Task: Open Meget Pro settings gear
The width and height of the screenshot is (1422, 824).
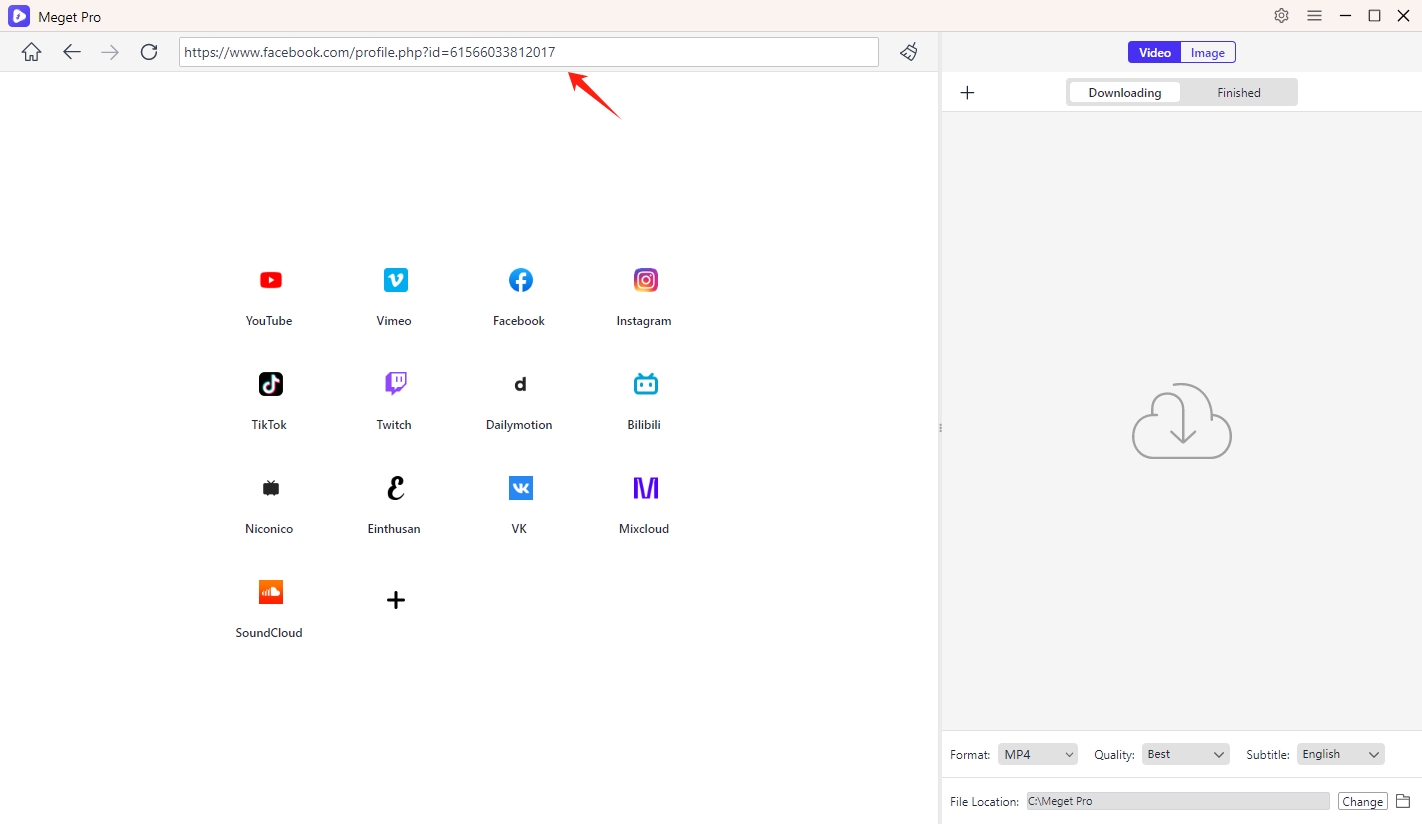Action: pos(1281,16)
